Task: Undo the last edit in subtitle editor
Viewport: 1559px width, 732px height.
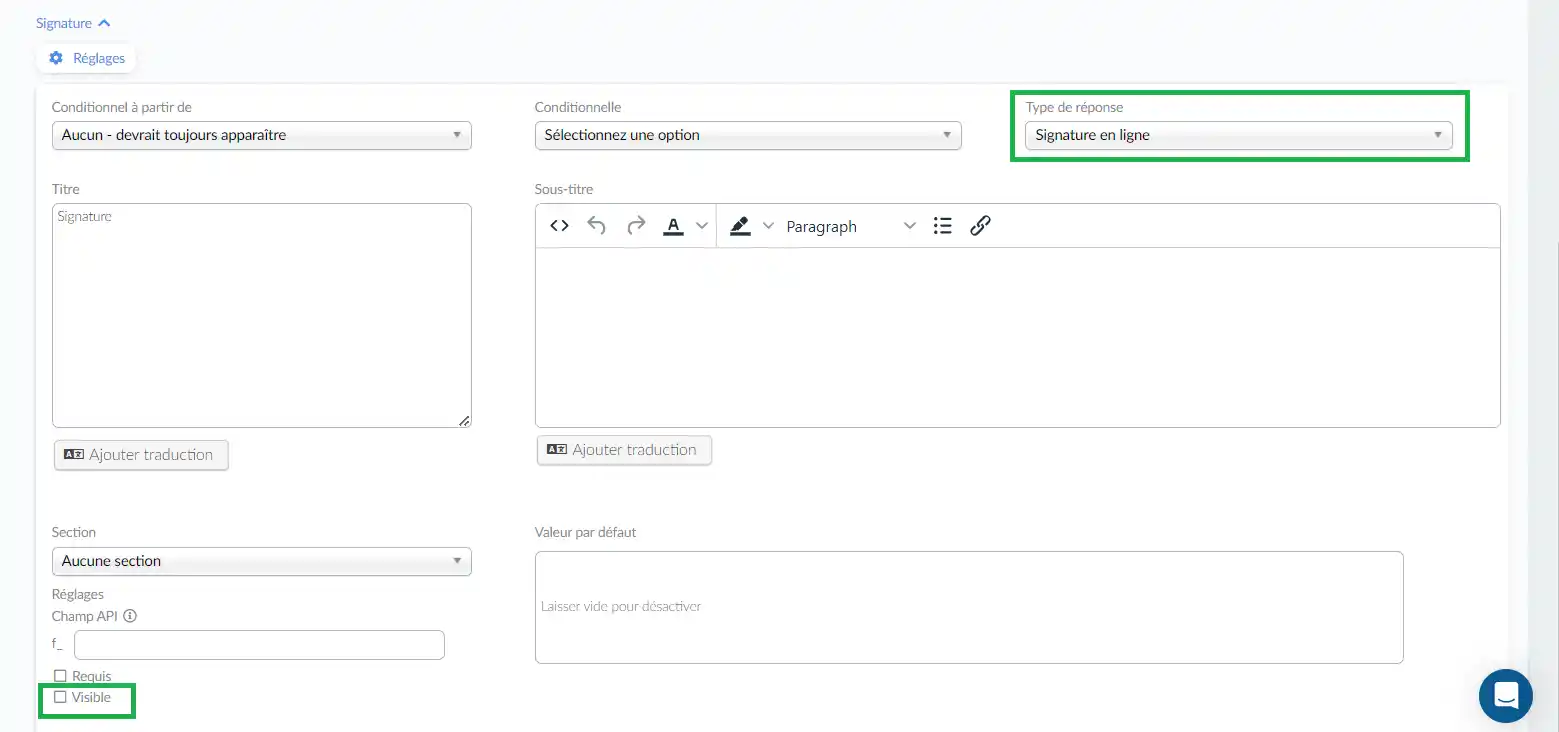Action: point(597,226)
